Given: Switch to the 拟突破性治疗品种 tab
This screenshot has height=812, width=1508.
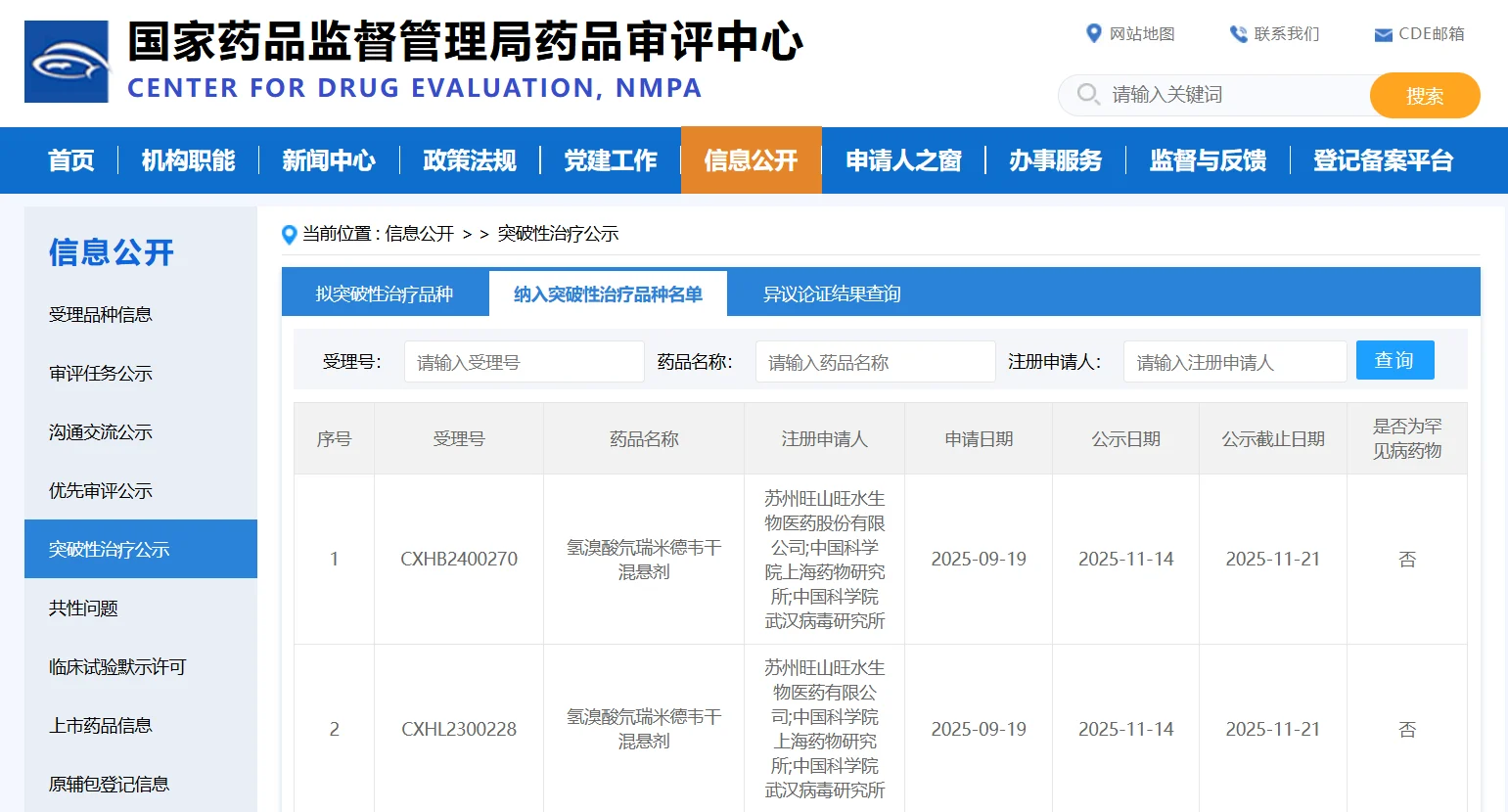Looking at the screenshot, I should (385, 293).
